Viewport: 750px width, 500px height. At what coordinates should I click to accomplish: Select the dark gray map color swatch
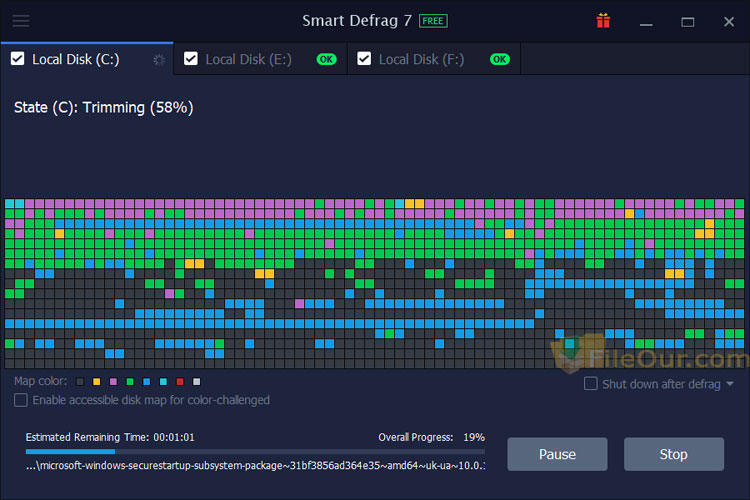coord(80,382)
